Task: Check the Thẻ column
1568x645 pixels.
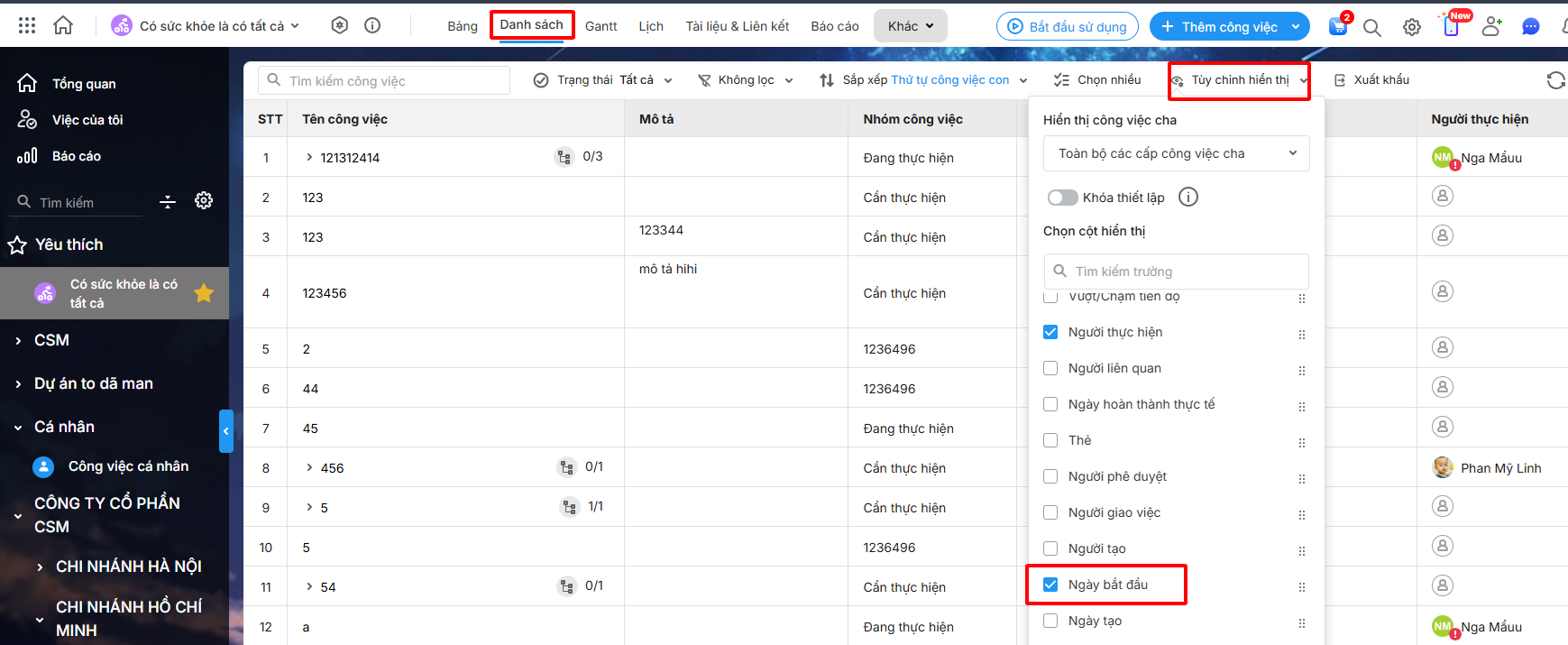Action: [1050, 440]
